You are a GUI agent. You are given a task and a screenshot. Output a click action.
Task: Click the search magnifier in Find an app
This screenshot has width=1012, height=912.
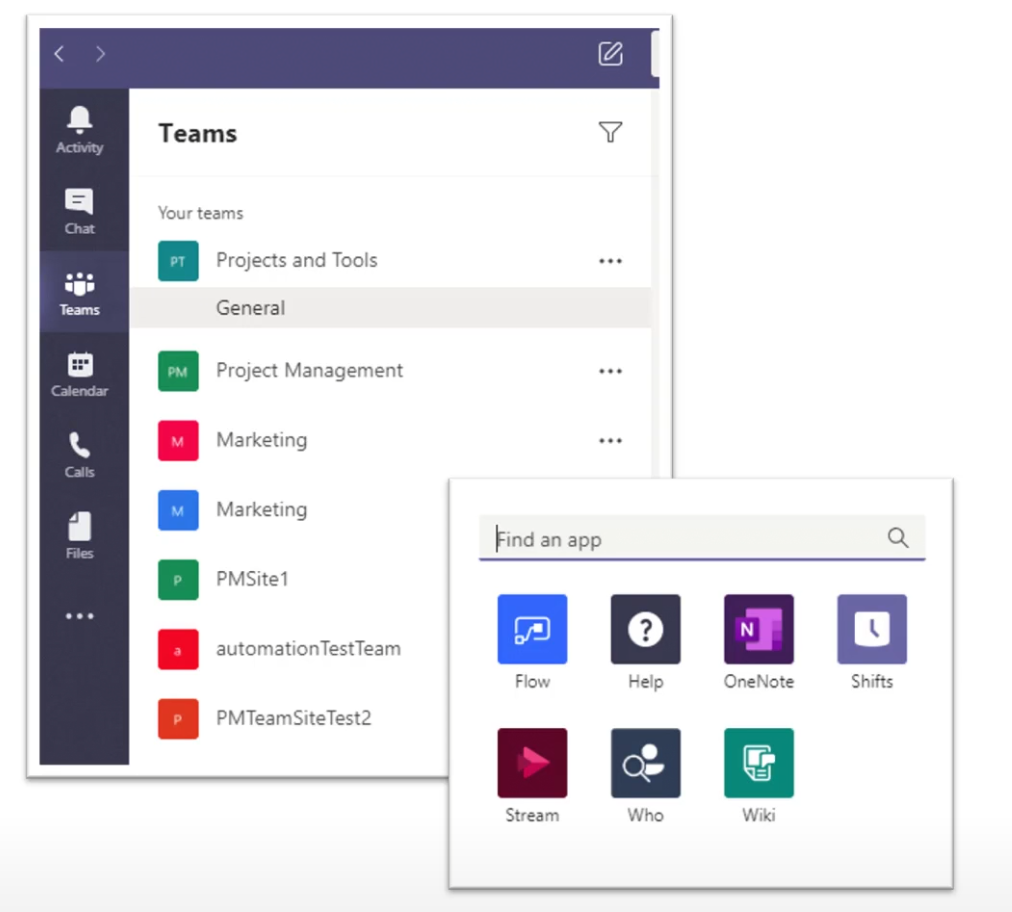(898, 538)
